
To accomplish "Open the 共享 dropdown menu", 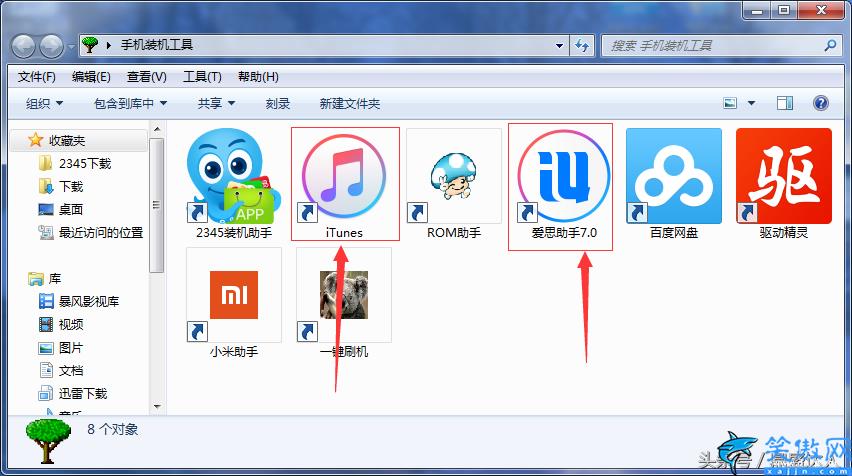I will (x=216, y=103).
